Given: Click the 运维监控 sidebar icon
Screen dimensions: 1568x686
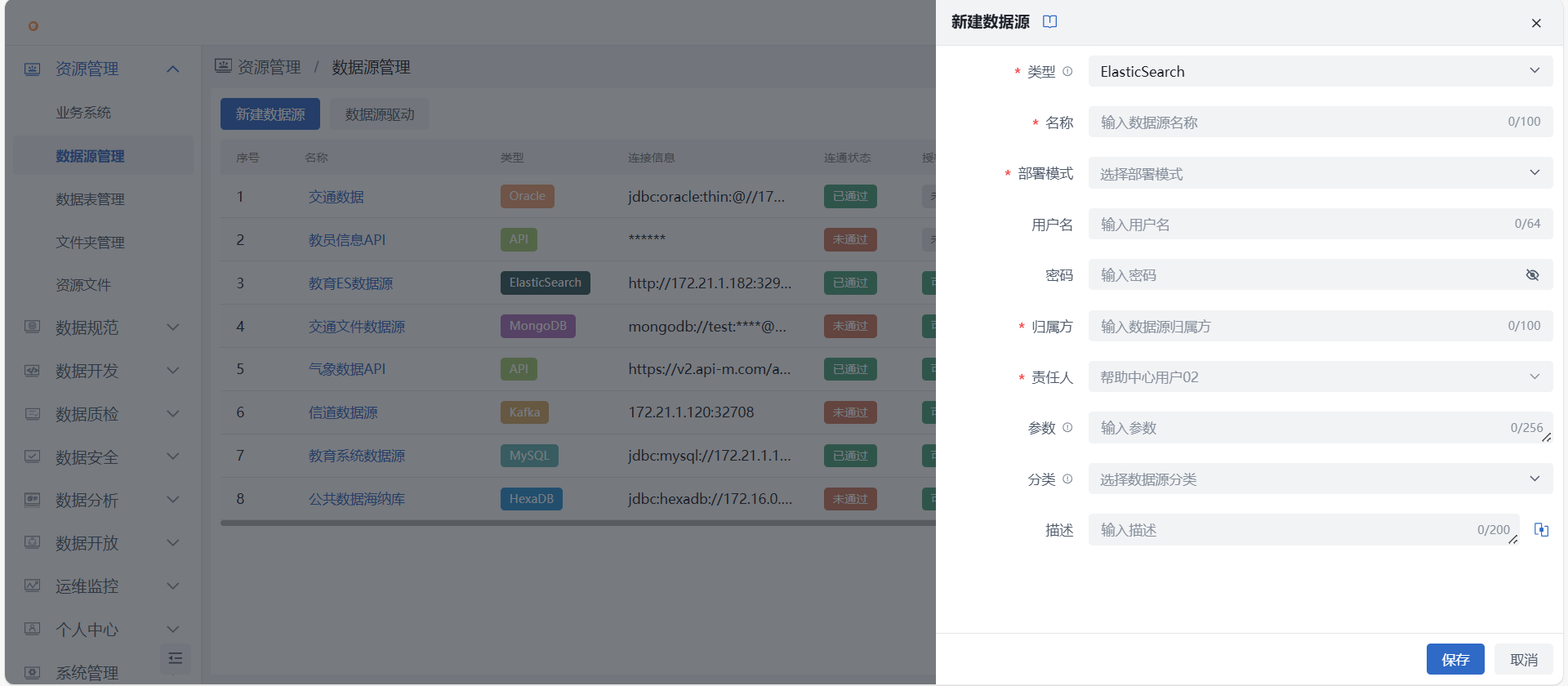Looking at the screenshot, I should tap(32, 586).
